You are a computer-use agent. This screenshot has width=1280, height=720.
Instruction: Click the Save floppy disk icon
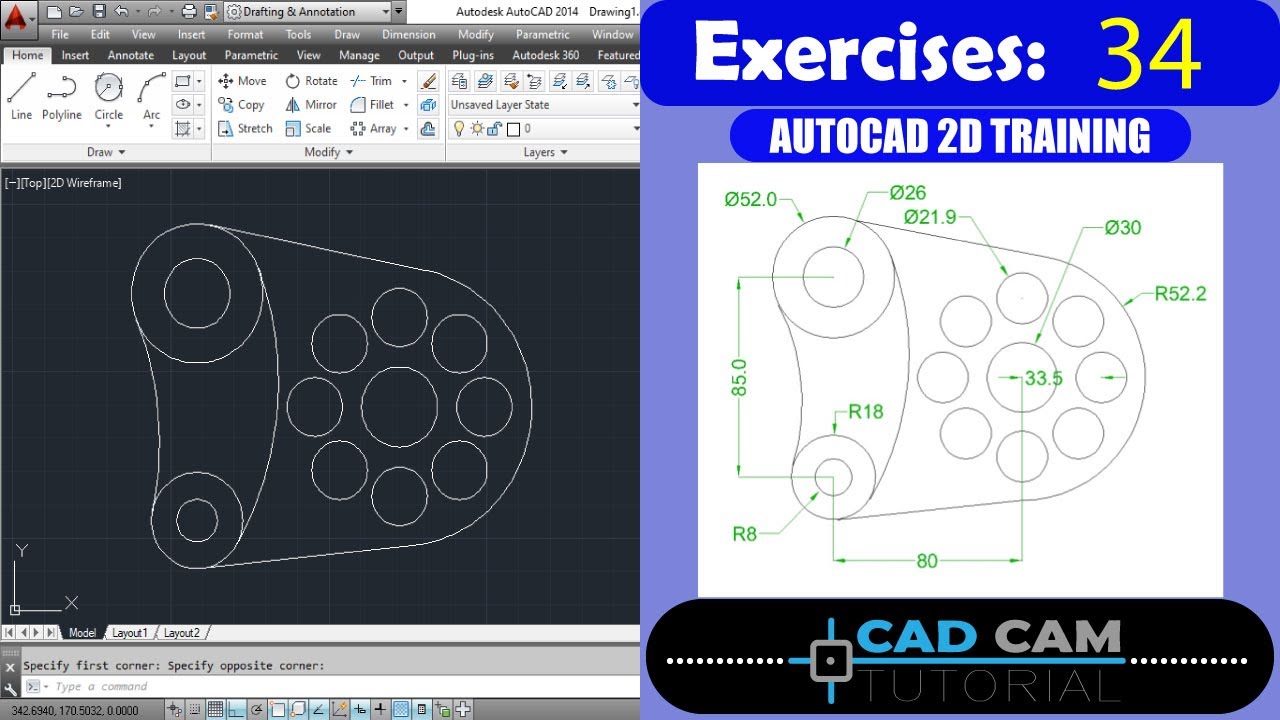coord(99,12)
